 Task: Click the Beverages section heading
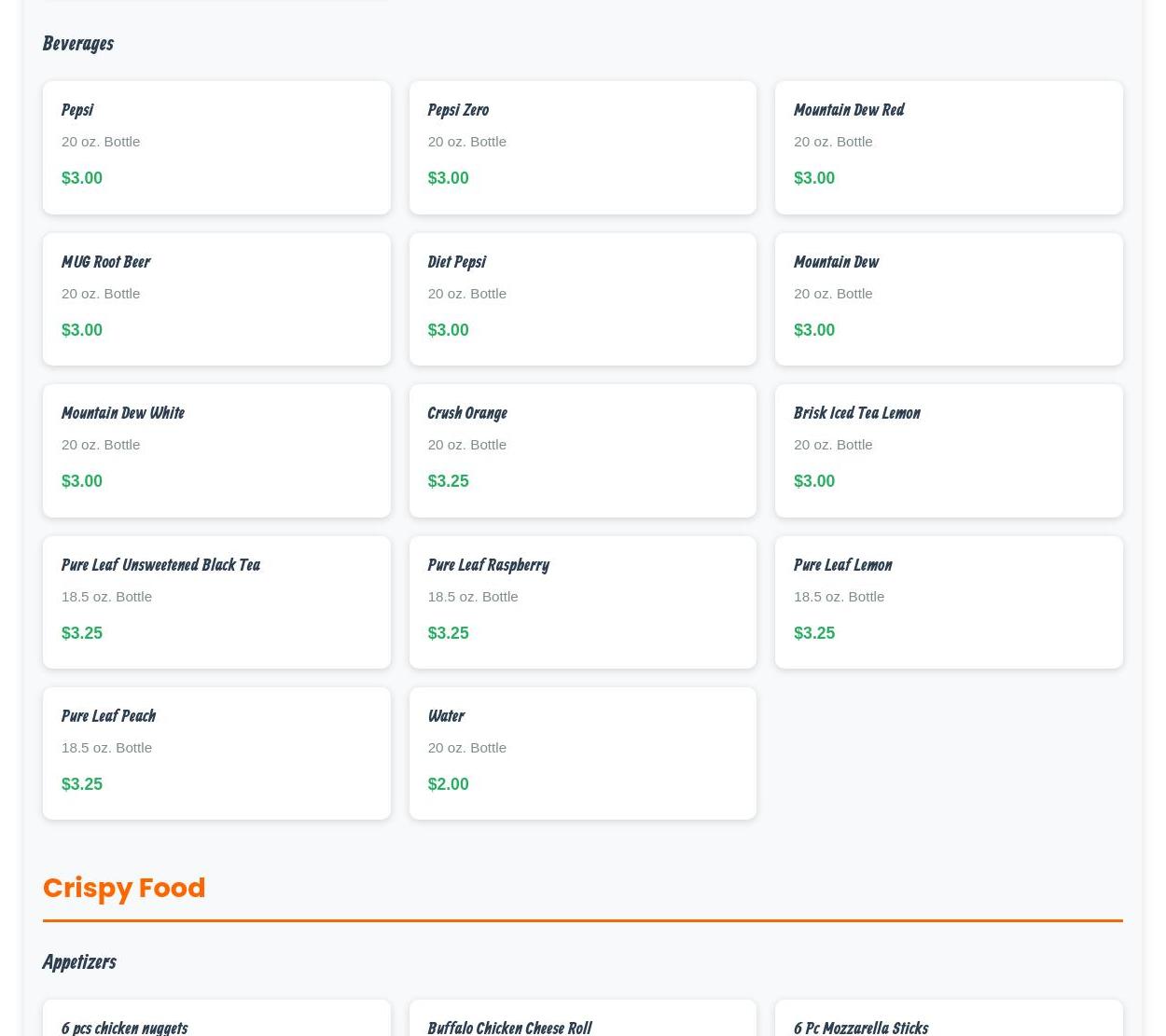(78, 43)
